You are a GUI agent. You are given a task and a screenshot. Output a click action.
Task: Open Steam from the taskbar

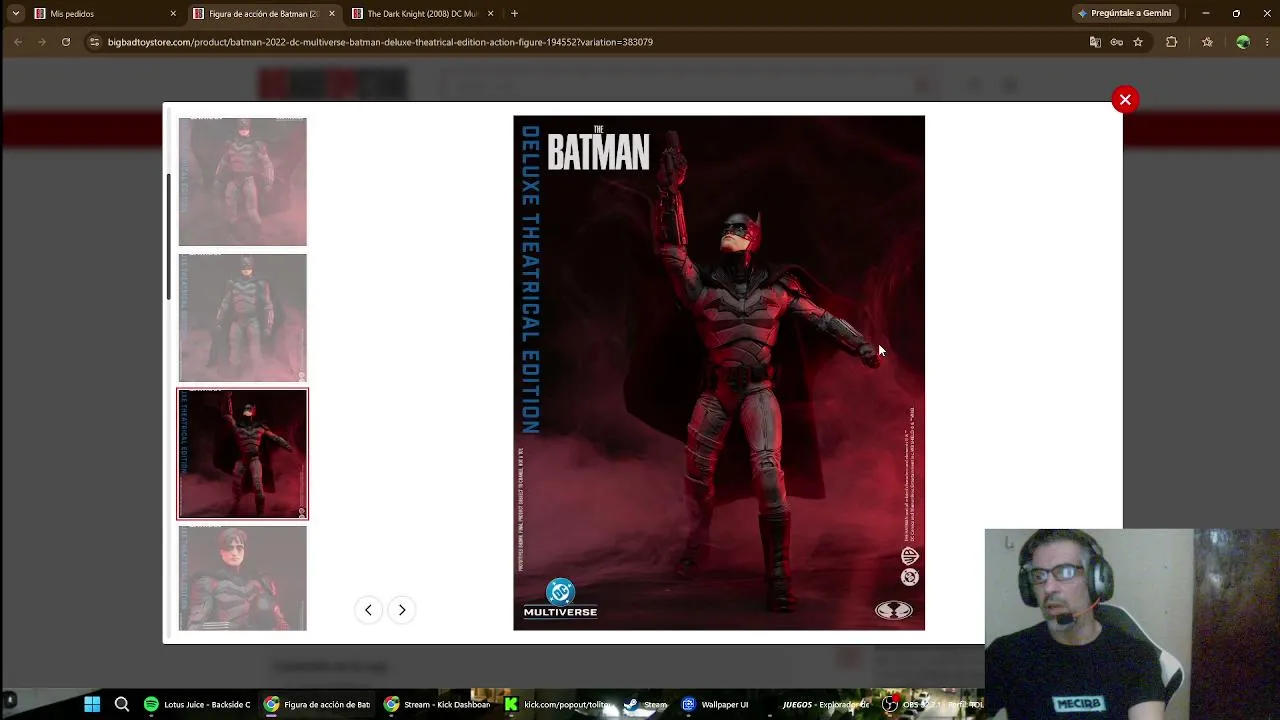(x=645, y=705)
